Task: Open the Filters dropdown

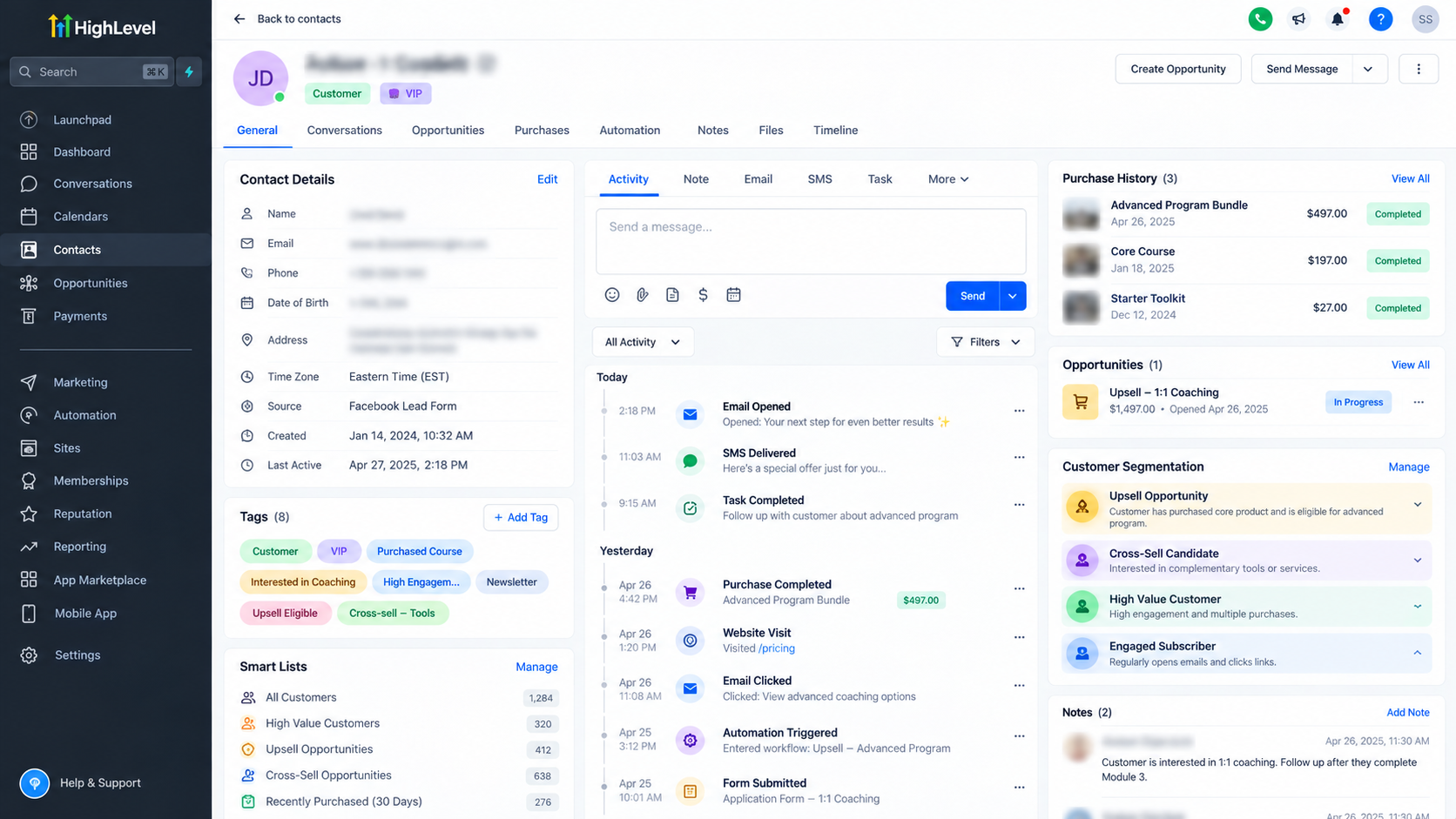Action: click(985, 342)
